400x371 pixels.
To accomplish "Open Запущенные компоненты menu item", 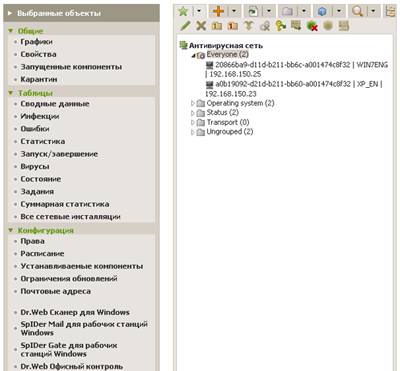I will click(71, 67).
